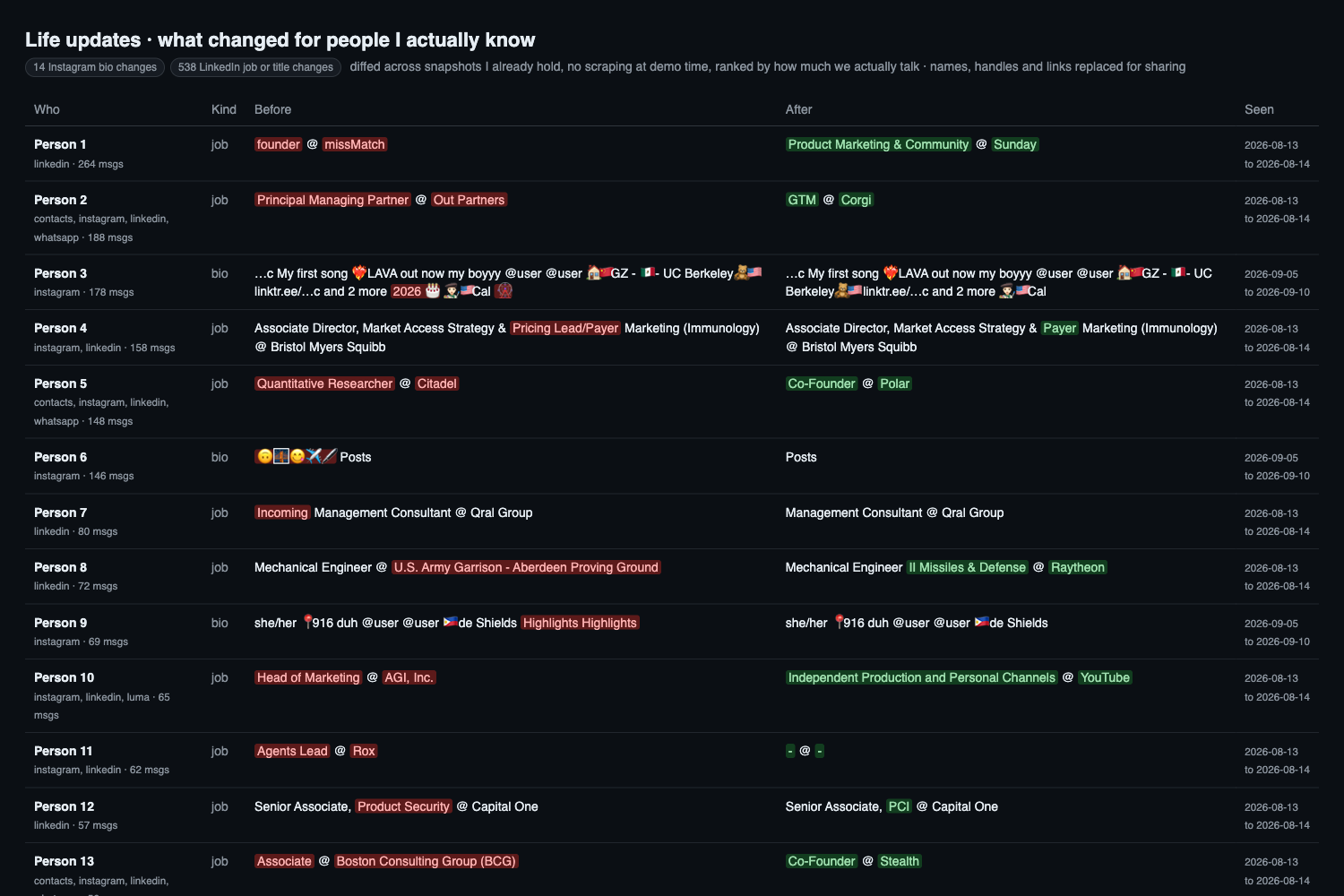The height and width of the screenshot is (896, 1344).
Task: Select the 'Person 10' name
Action: (x=64, y=677)
